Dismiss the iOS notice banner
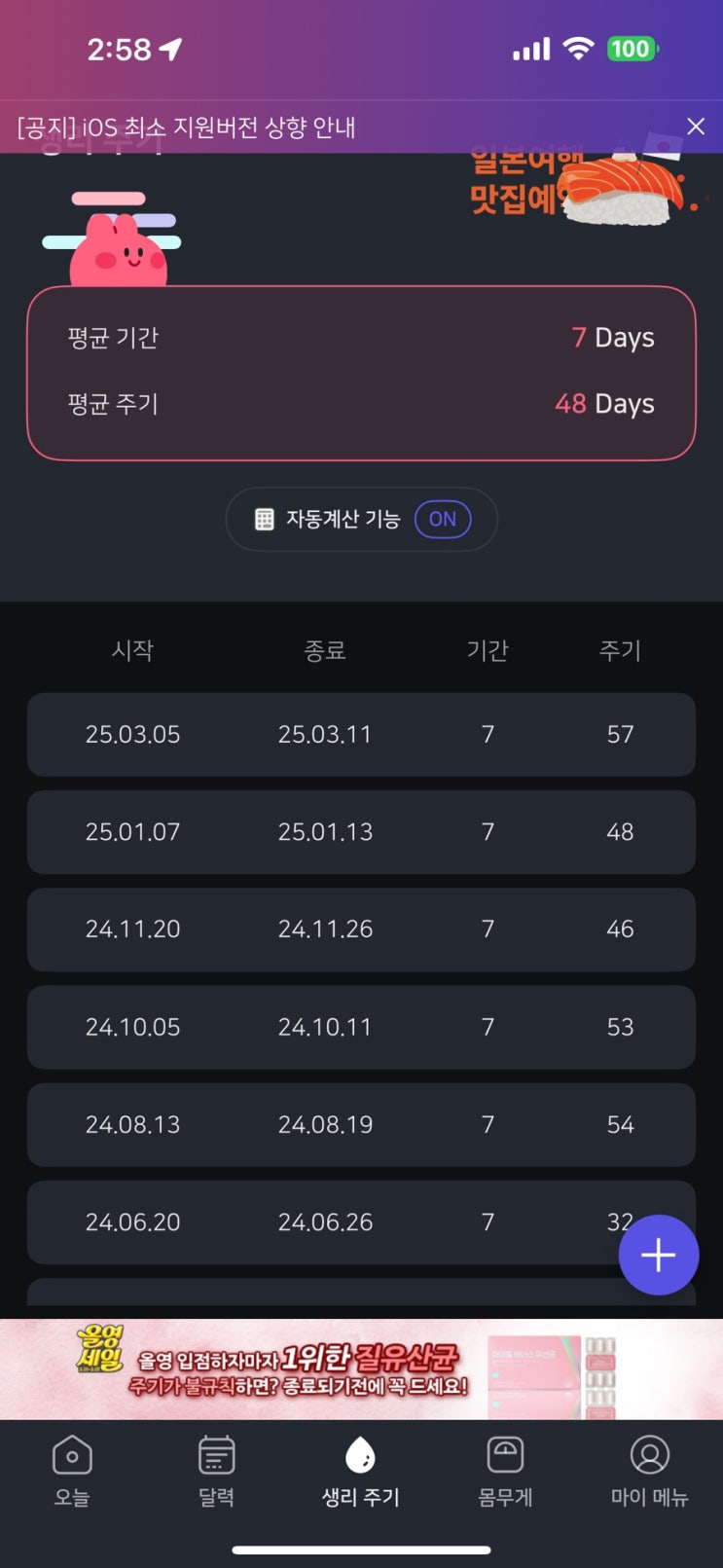 click(x=695, y=127)
